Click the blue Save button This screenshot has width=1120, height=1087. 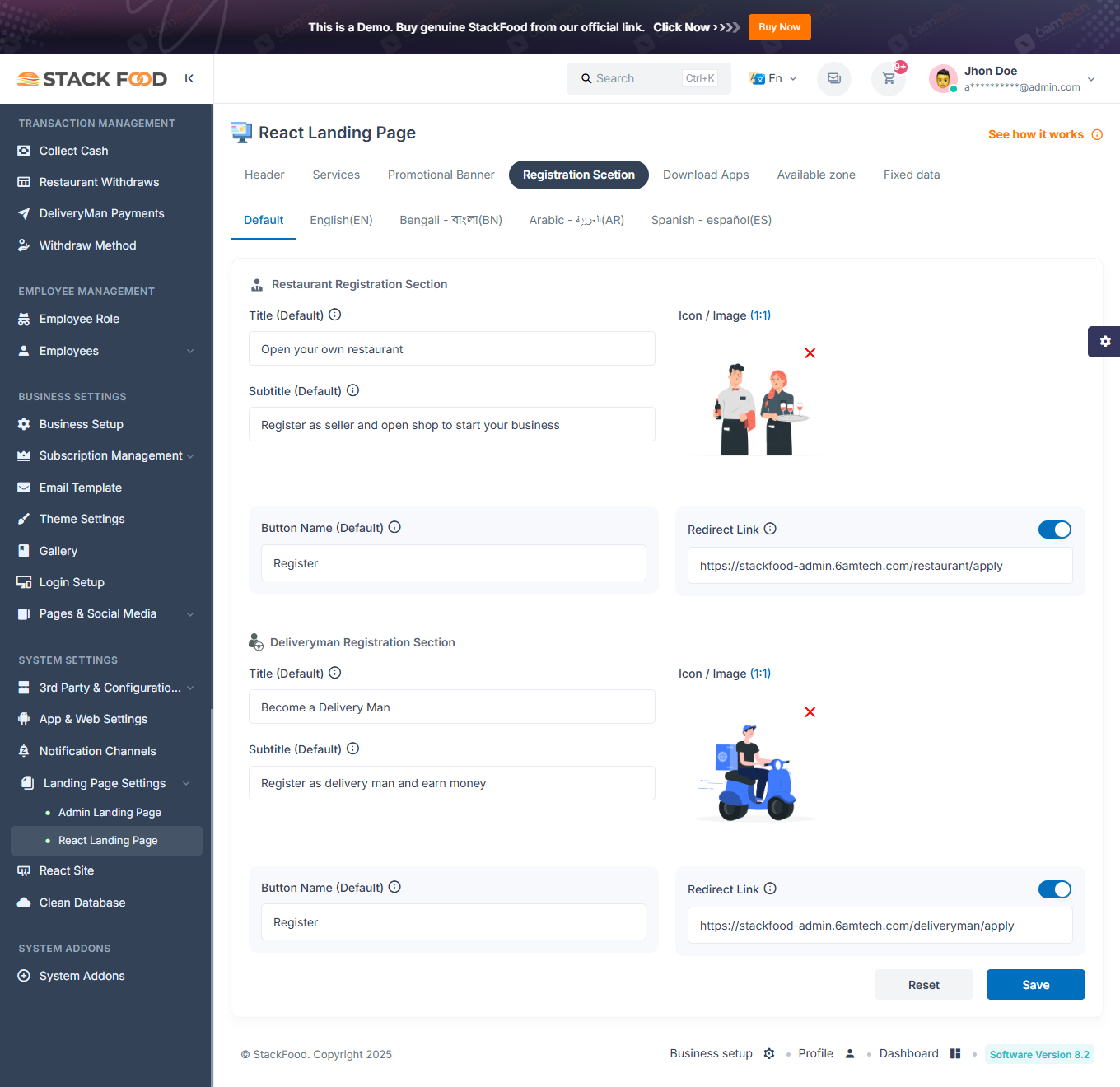click(1035, 985)
